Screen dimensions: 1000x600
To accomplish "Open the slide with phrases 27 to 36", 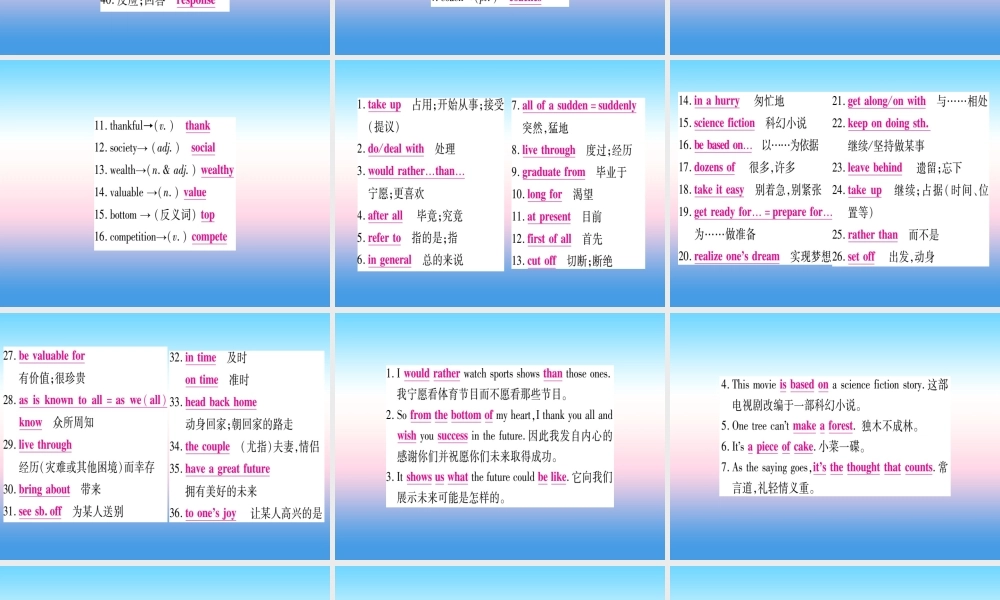I will coord(165,436).
